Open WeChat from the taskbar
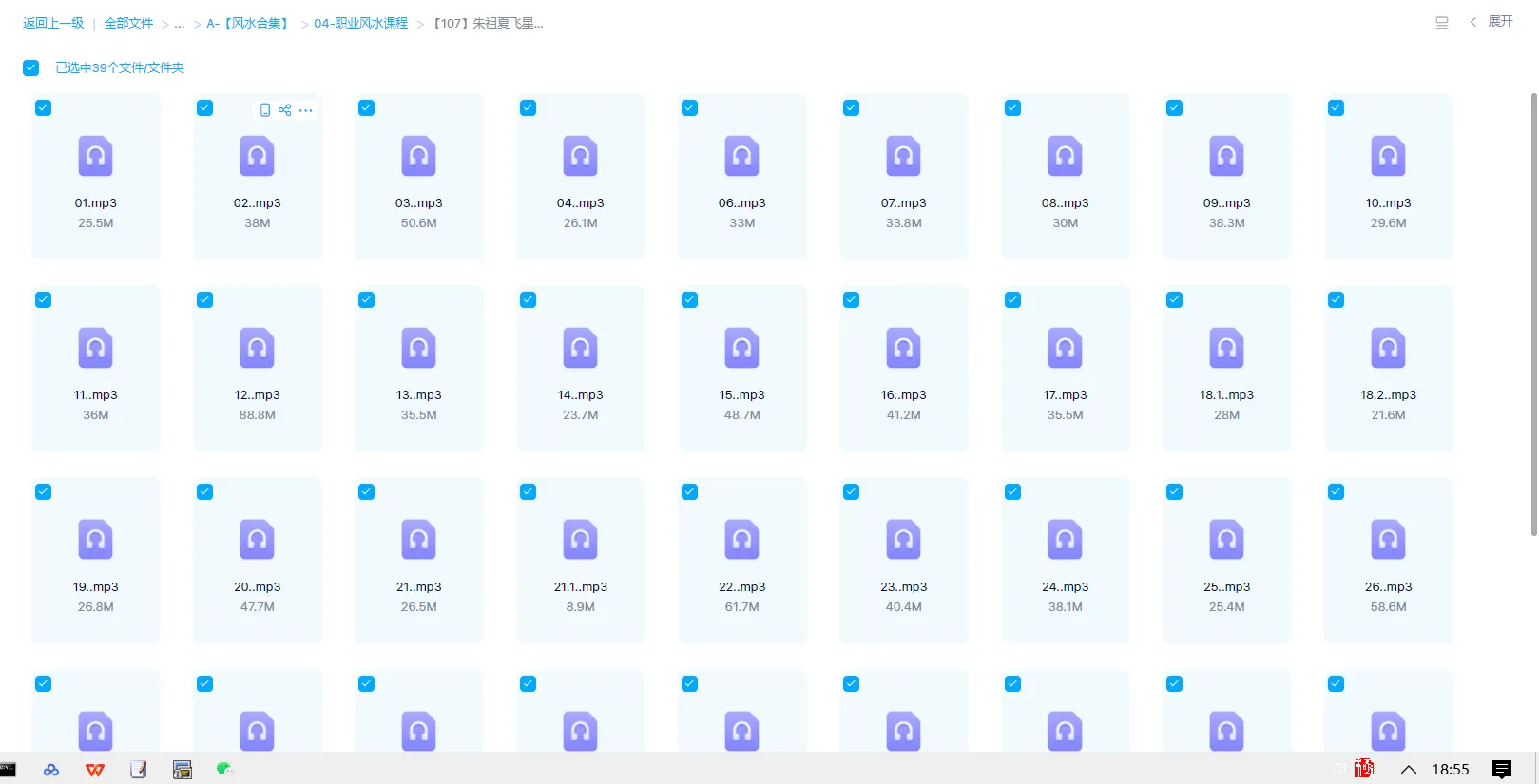This screenshot has height=784, width=1539. click(224, 769)
